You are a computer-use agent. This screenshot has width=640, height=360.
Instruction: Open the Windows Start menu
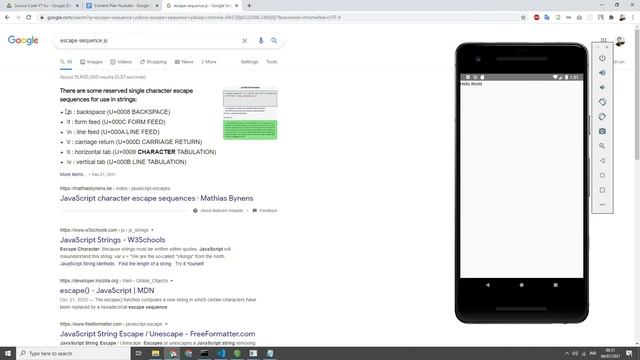(8, 353)
